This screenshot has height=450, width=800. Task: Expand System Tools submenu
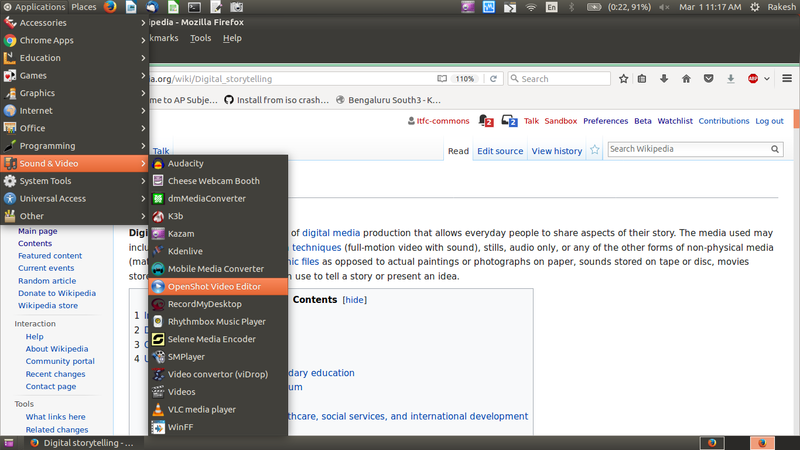pos(74,181)
